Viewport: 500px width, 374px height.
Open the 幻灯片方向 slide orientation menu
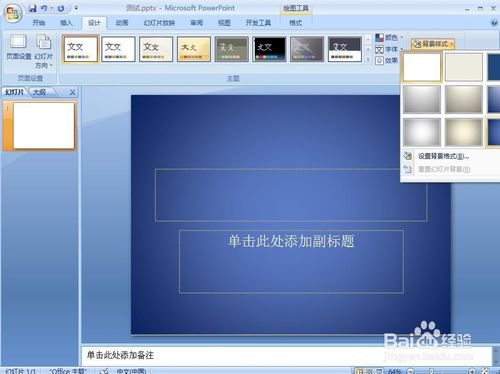pyautogui.click(x=44, y=52)
